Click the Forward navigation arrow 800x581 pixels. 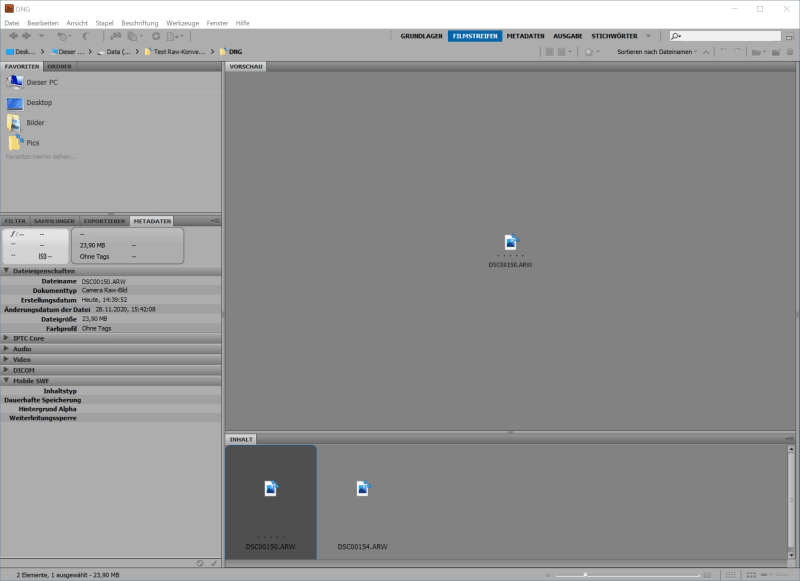pyautogui.click(x=27, y=36)
